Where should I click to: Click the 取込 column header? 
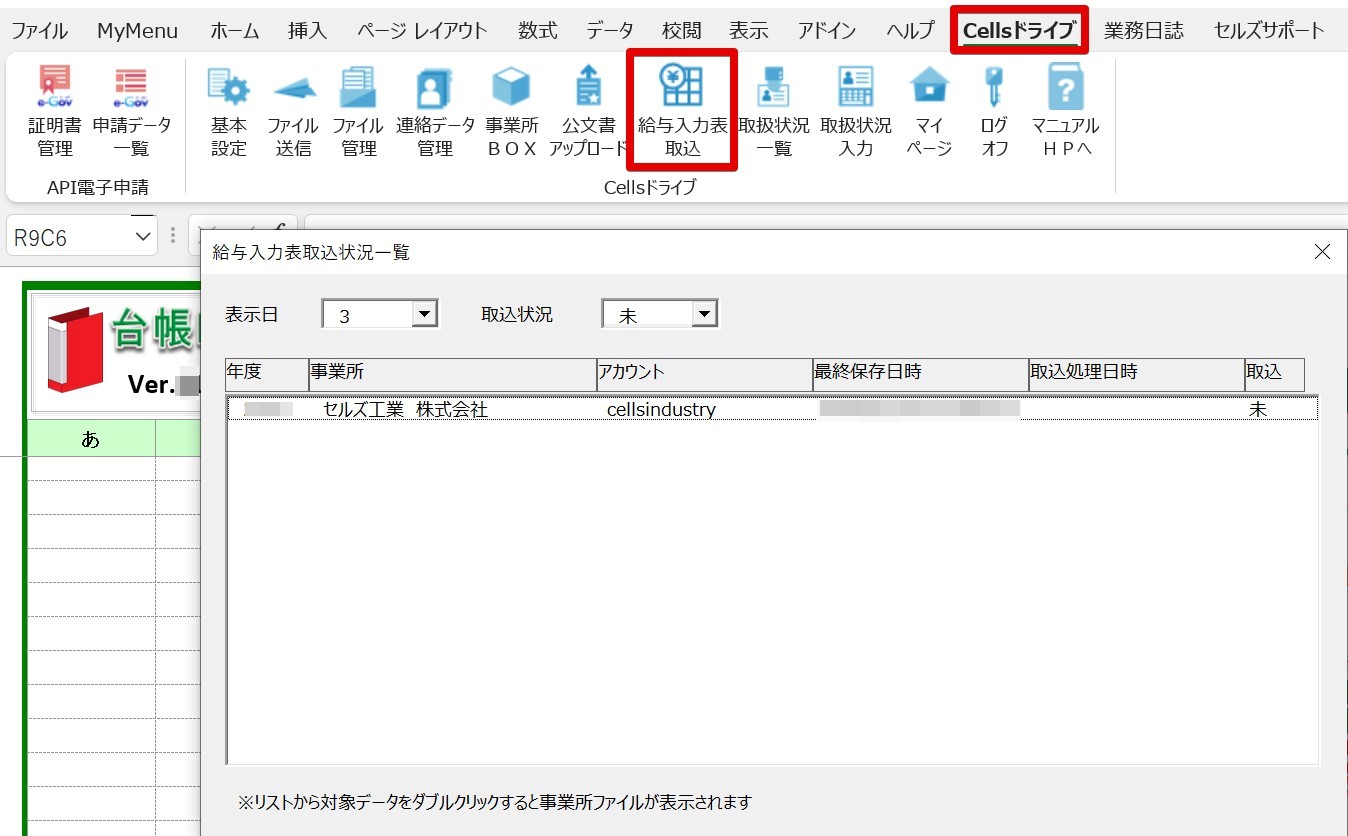(1274, 373)
